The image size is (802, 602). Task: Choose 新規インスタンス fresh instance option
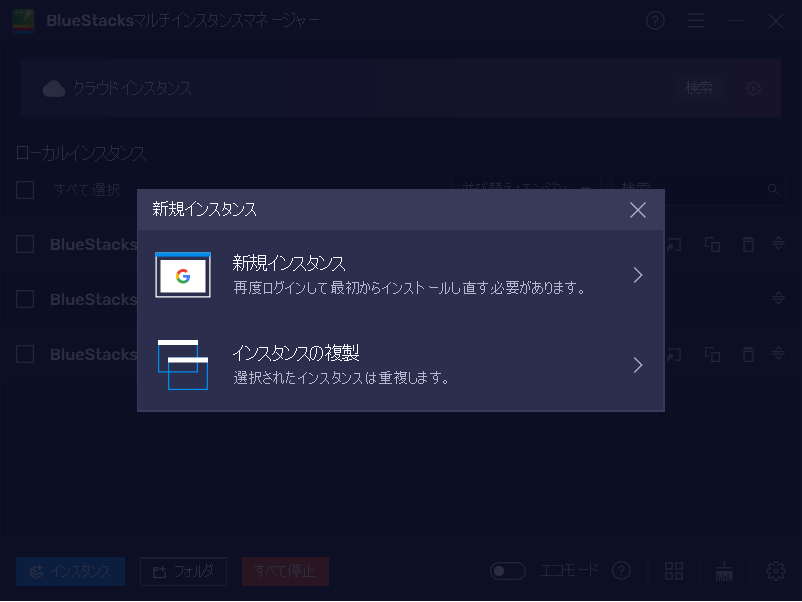coord(400,275)
